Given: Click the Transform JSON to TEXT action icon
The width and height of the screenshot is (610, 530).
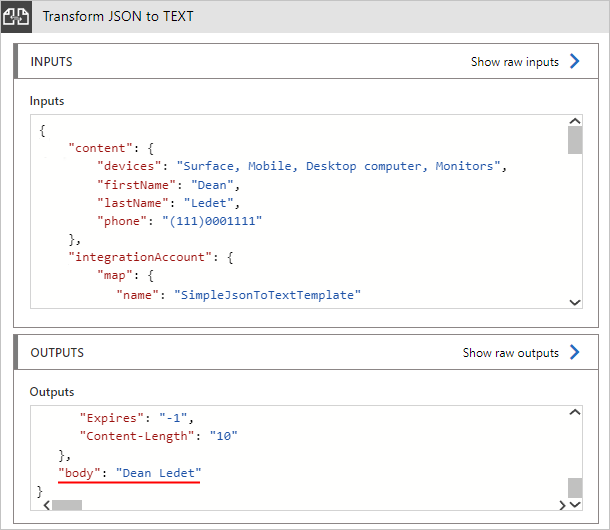Looking at the screenshot, I should pos(17,17).
